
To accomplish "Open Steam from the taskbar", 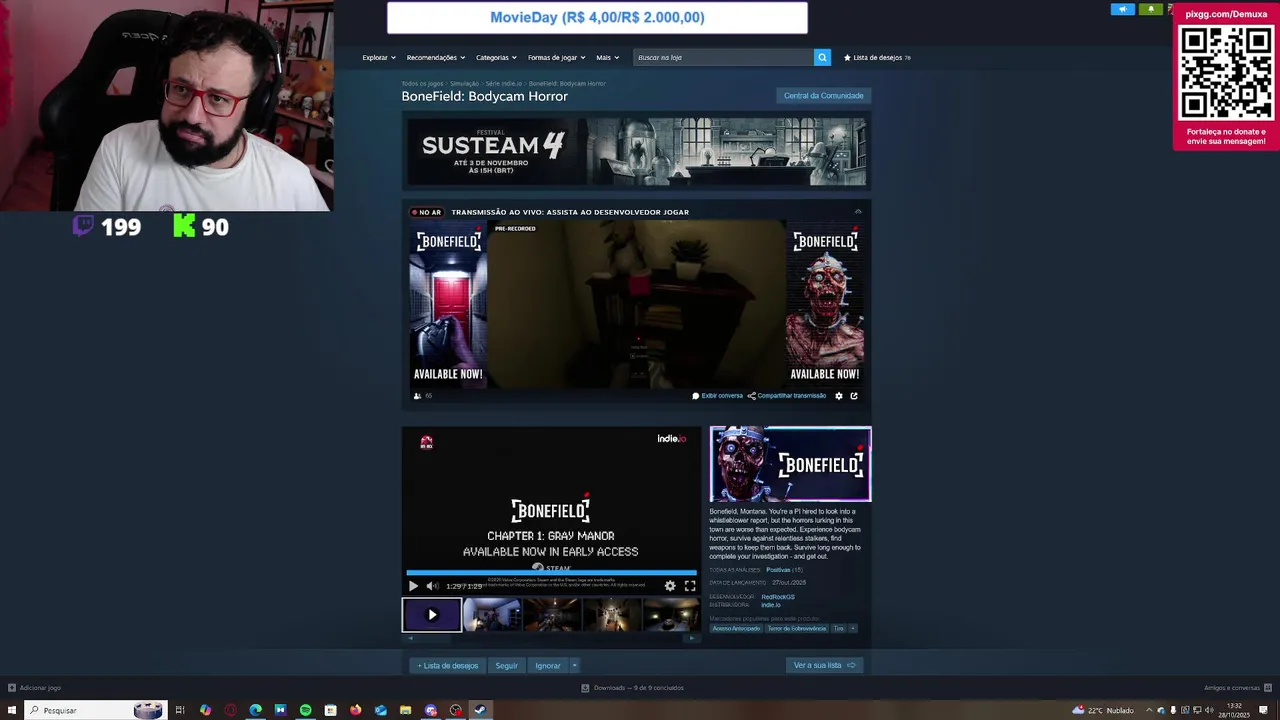I will [480, 710].
